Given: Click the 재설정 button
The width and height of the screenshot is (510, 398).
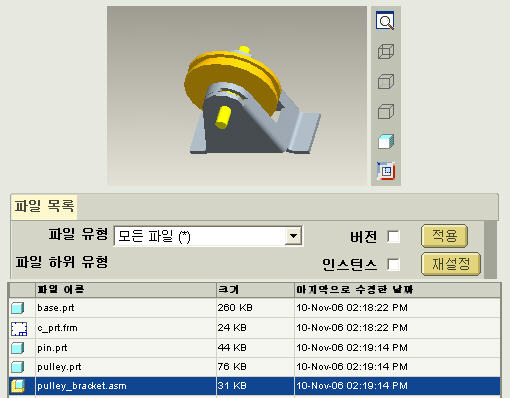Looking at the screenshot, I should coord(451,264).
